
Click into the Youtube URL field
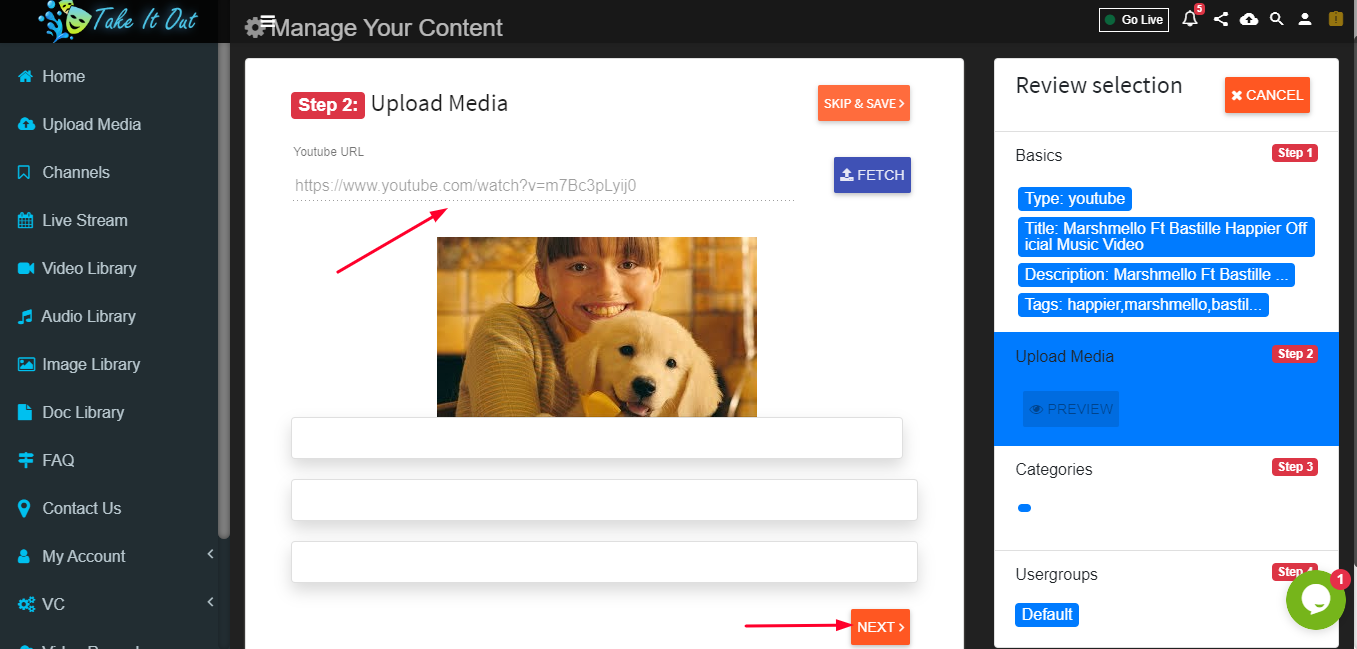coord(544,185)
